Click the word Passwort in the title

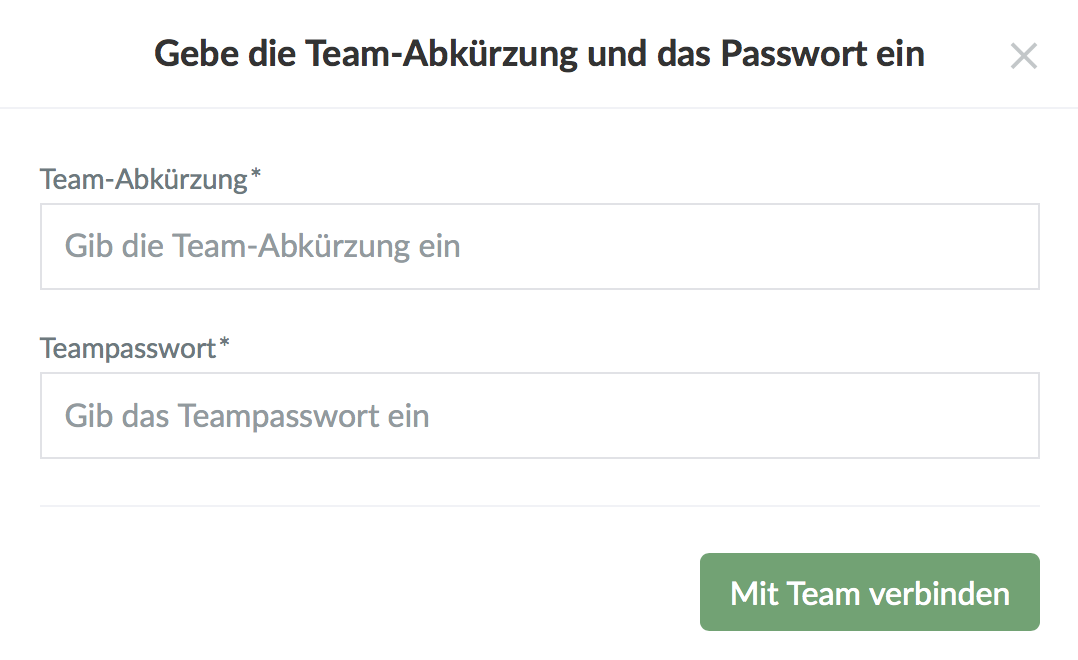click(791, 54)
